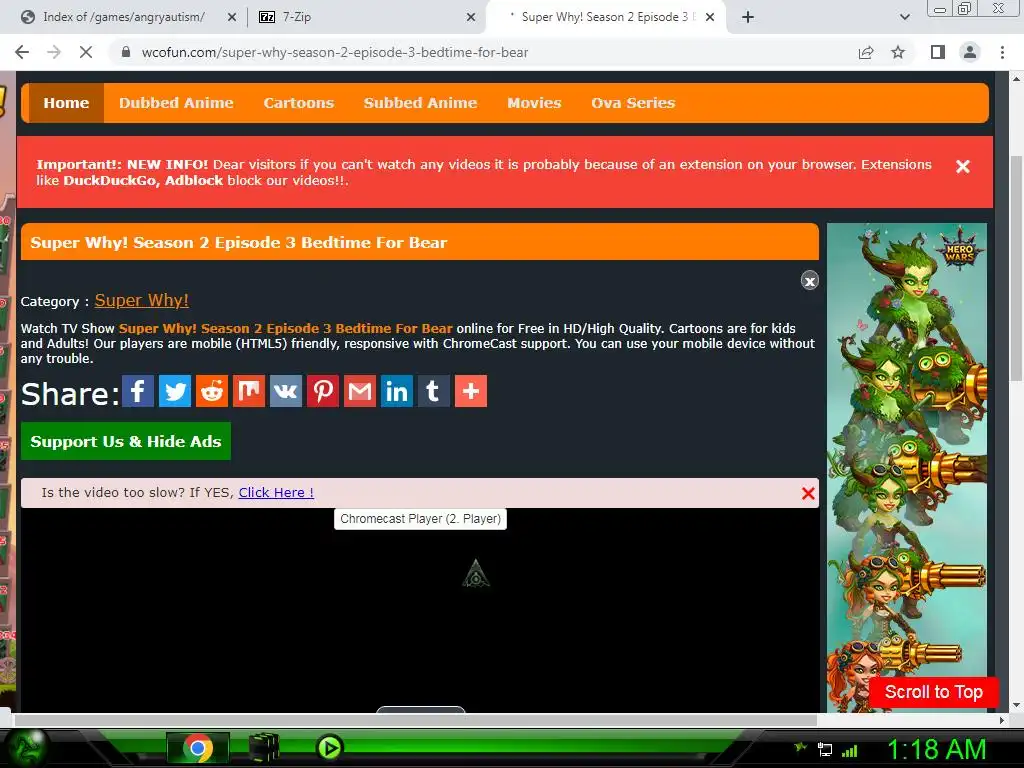This screenshot has width=1024, height=768.
Task: Open Subbed Anime section
Action: (x=420, y=103)
